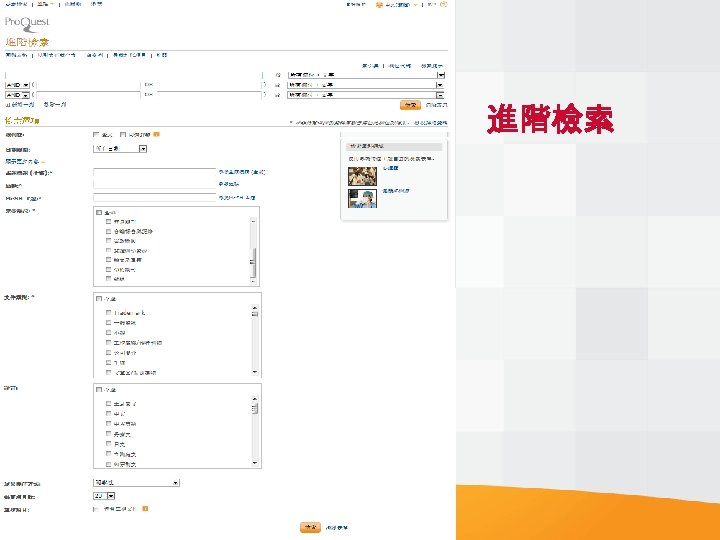Click the look up publications link beside publication title field
The image size is (720, 540).
242,172
